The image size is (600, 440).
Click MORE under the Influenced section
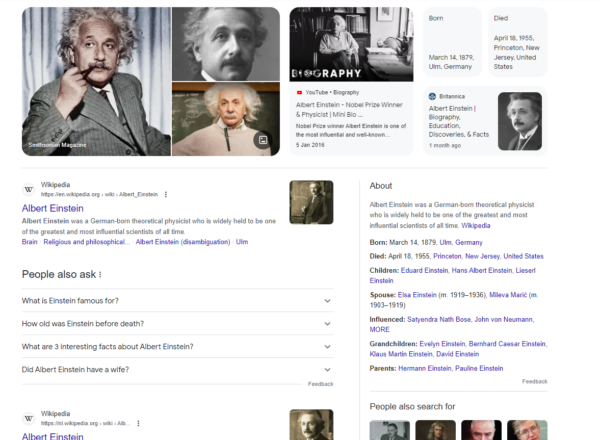coord(380,329)
